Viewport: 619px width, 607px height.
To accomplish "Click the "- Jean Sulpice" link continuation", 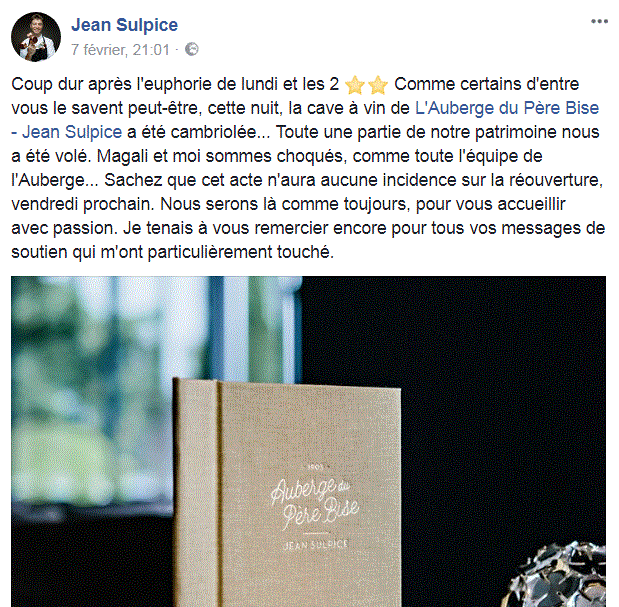I will click(x=67, y=132).
